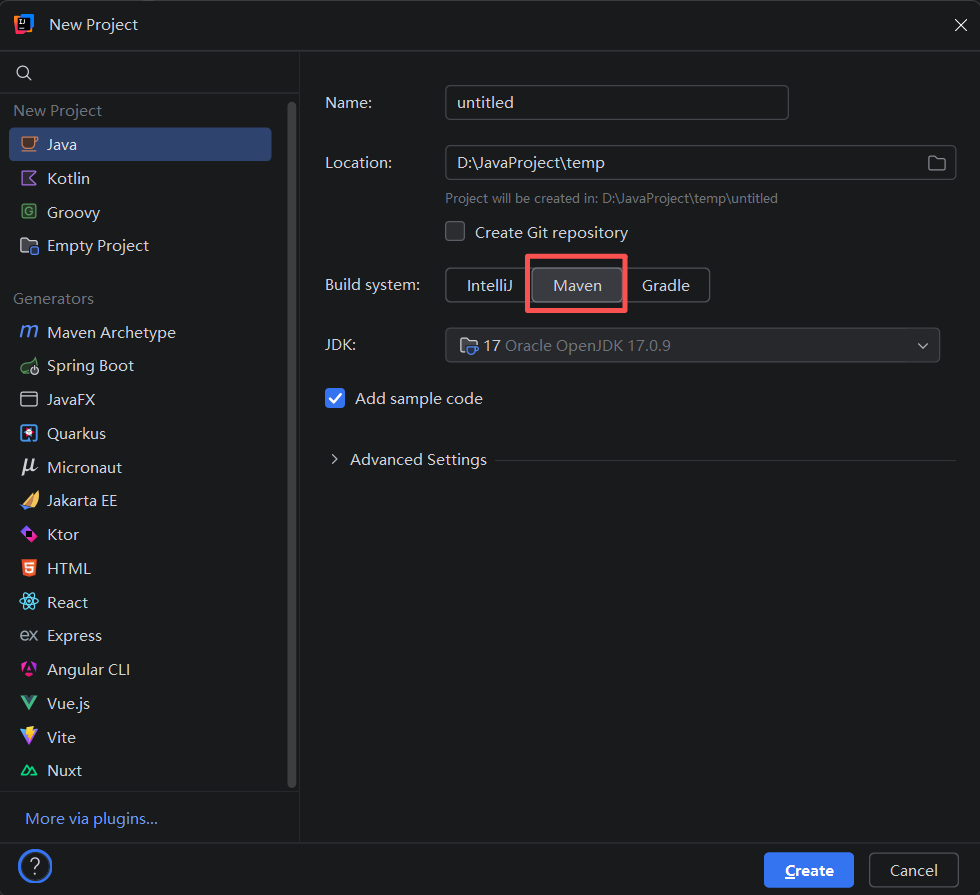Enable Create Git repository checkbox
Viewport: 980px width, 895px height.
click(x=455, y=231)
